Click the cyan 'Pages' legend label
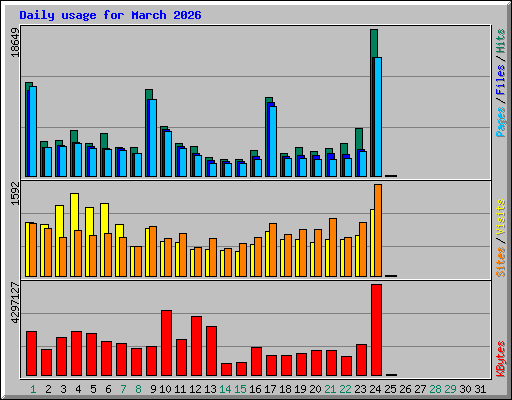 coord(501,122)
